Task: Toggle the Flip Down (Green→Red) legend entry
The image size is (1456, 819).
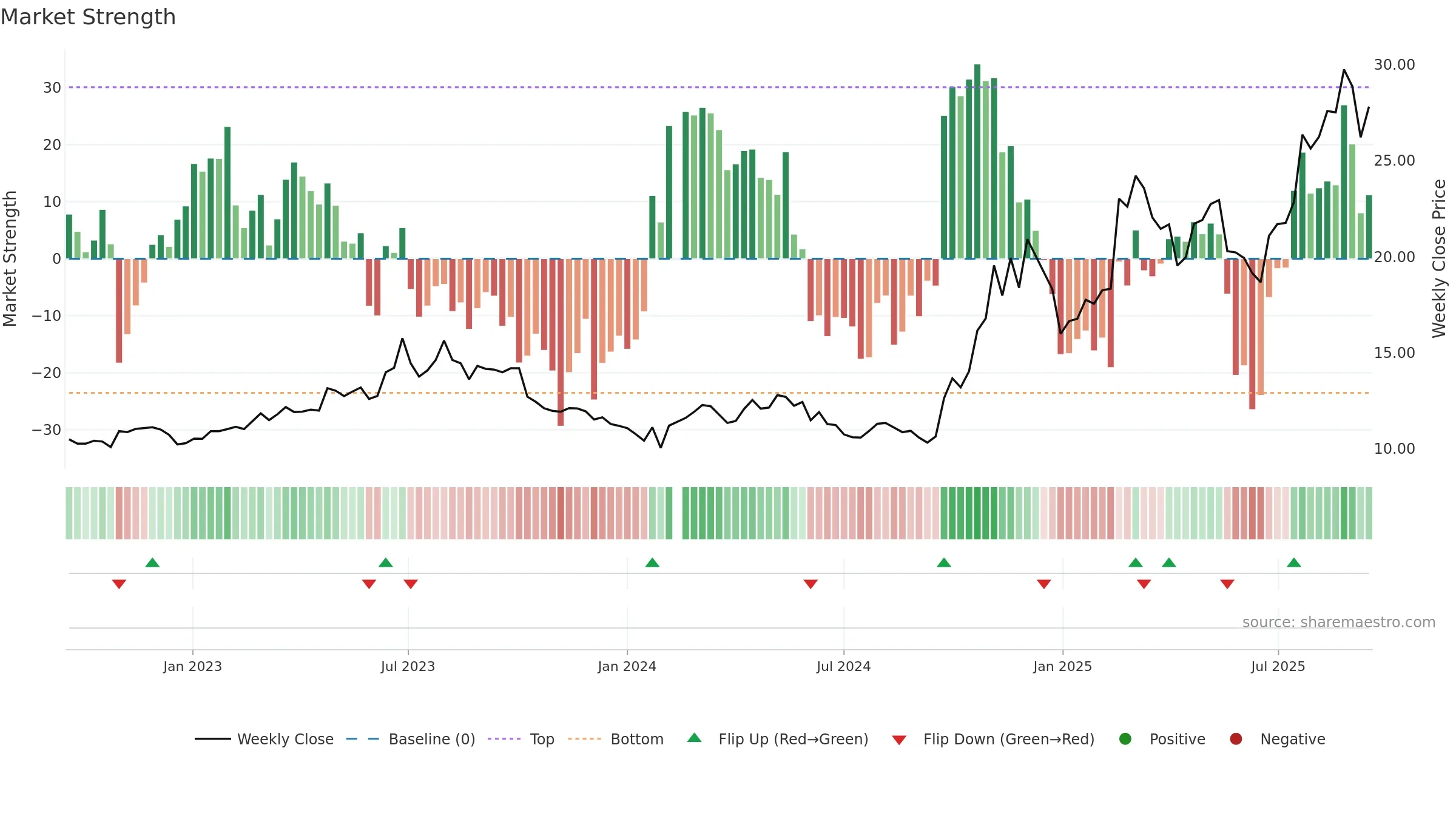Action: click(x=993, y=739)
